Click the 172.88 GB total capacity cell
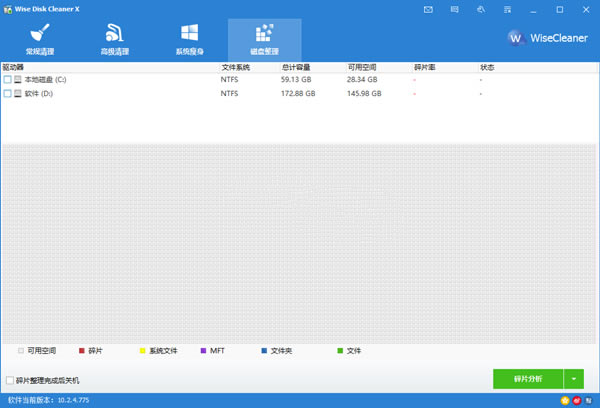600x408 pixels. click(298, 93)
